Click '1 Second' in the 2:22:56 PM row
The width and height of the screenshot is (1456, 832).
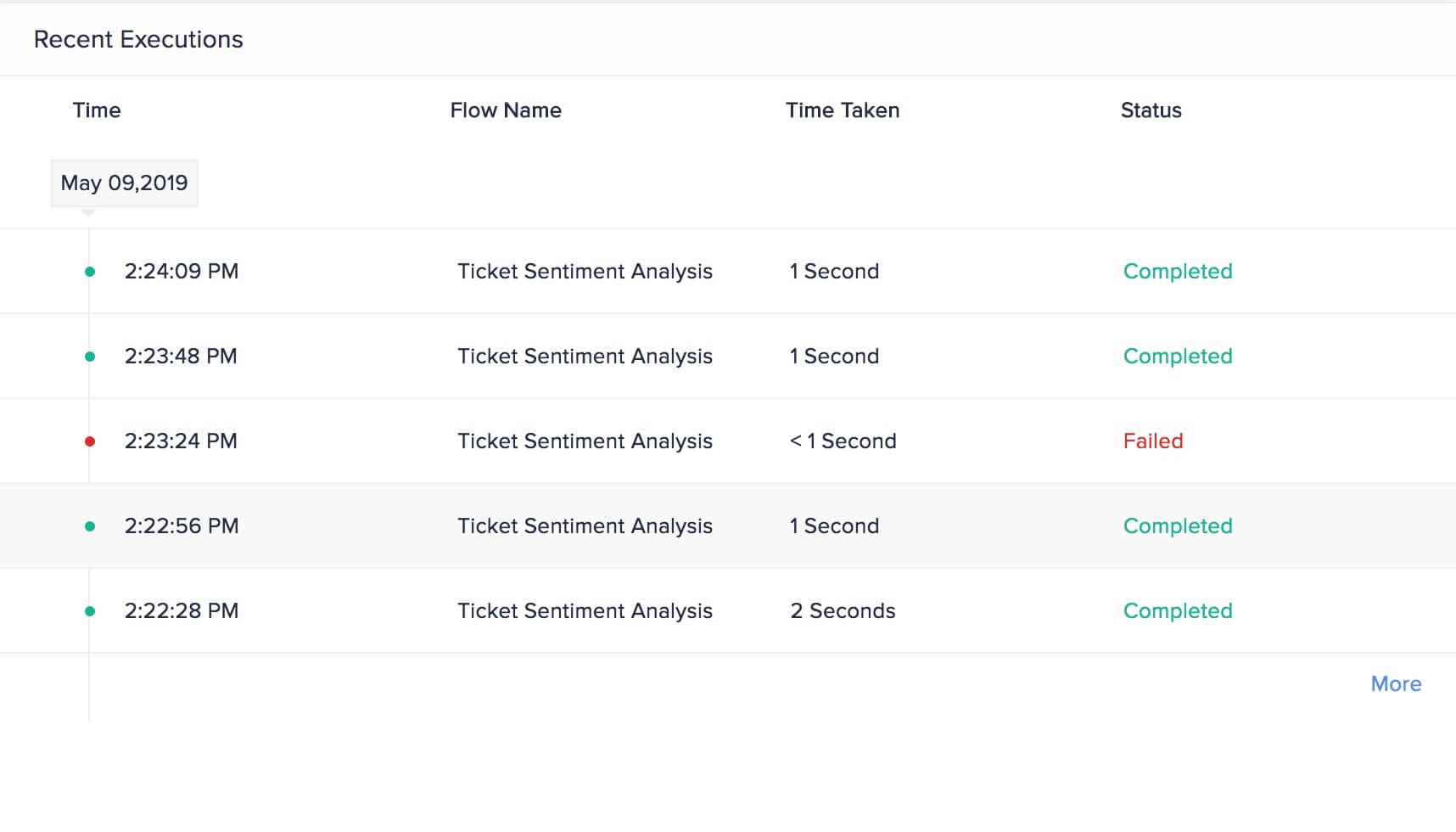[x=834, y=526]
